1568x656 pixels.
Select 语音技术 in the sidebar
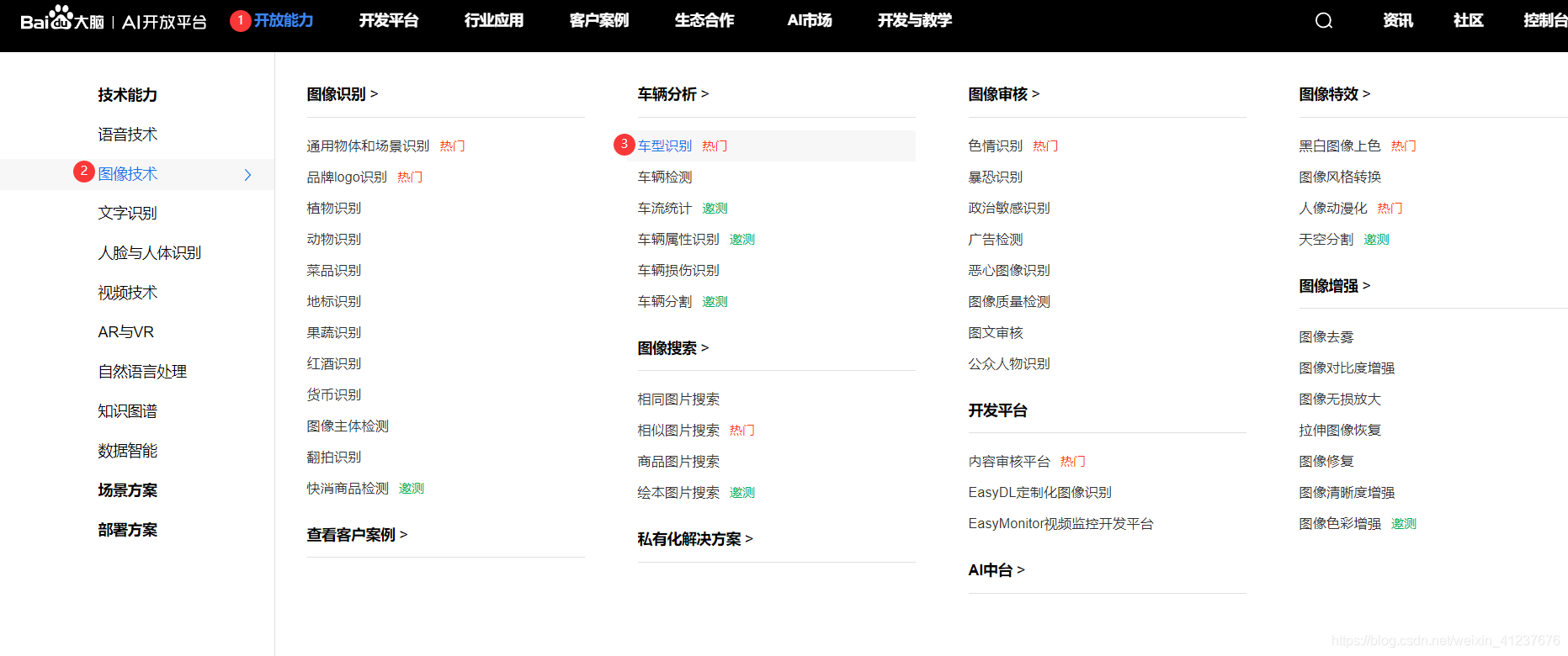tap(128, 135)
